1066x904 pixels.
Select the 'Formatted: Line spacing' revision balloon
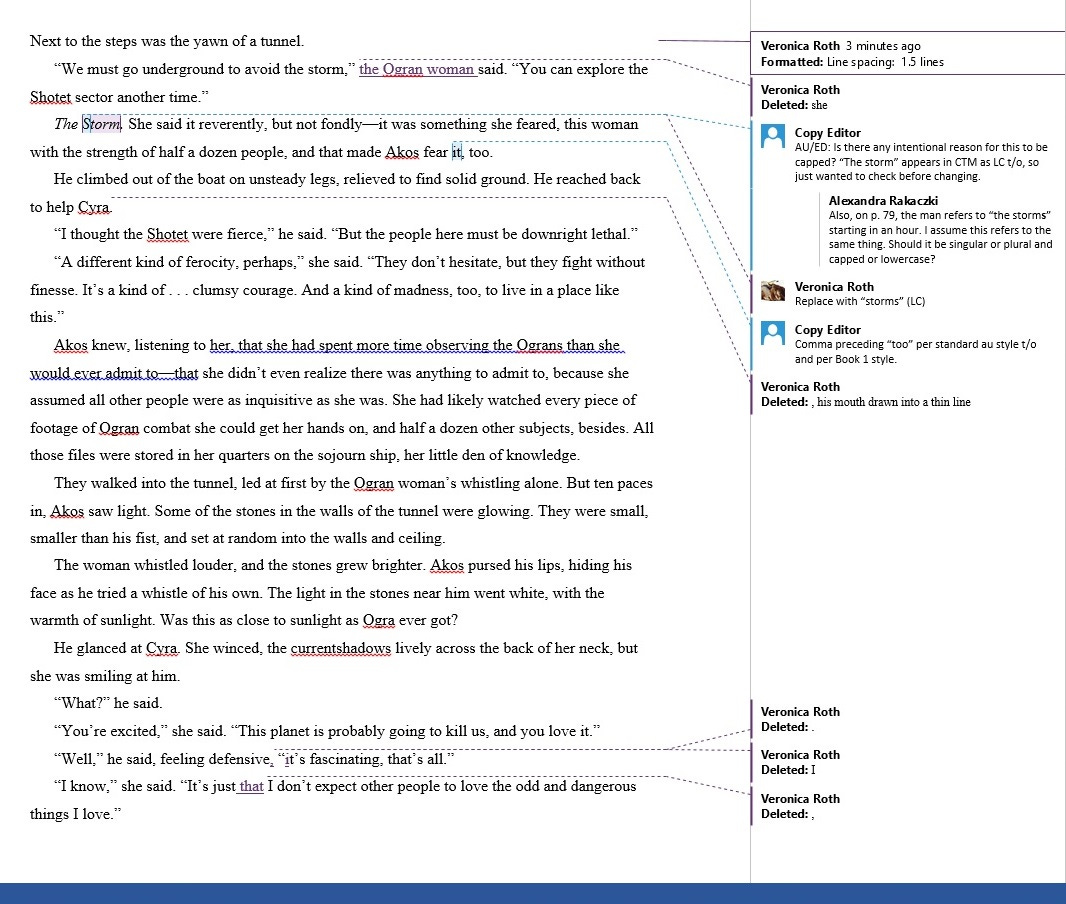point(908,54)
